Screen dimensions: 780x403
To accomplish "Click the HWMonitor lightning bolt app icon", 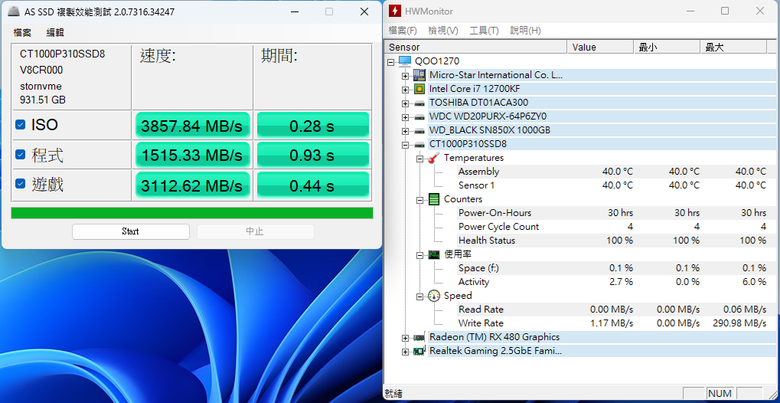I will [x=395, y=11].
